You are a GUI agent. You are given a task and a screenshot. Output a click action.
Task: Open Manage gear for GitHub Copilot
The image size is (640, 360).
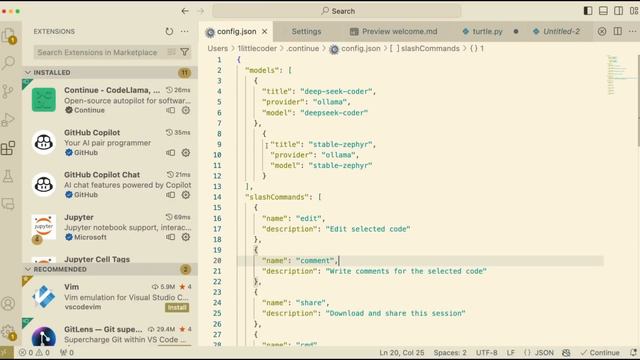pyautogui.click(x=186, y=153)
